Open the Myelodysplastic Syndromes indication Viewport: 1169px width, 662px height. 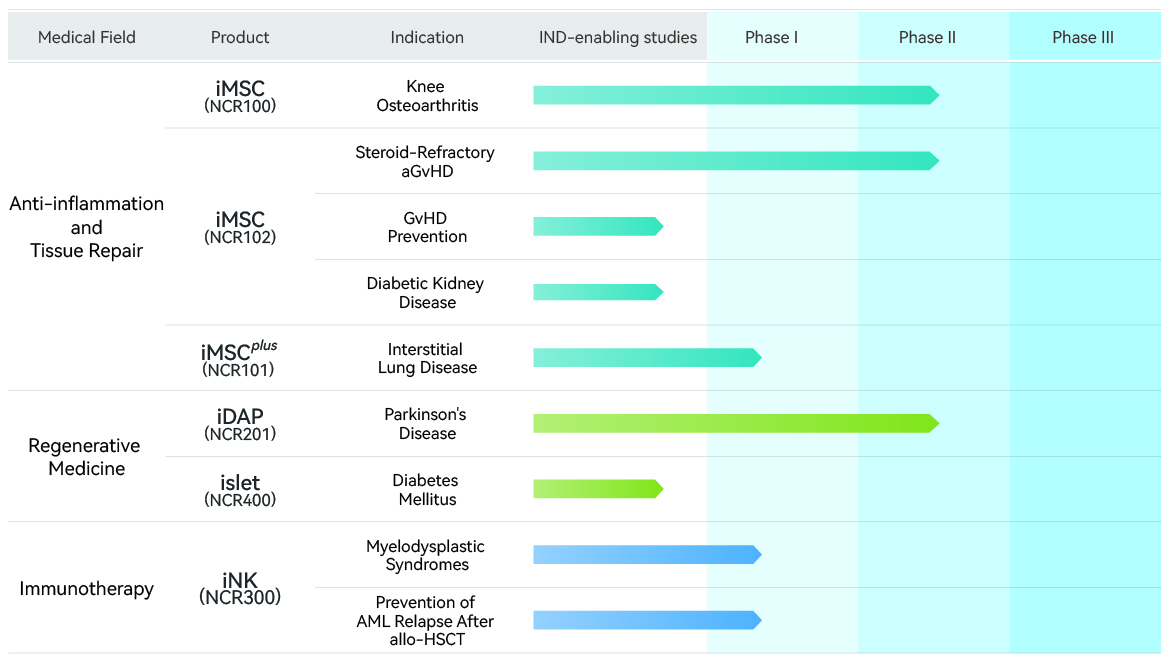tap(426, 555)
